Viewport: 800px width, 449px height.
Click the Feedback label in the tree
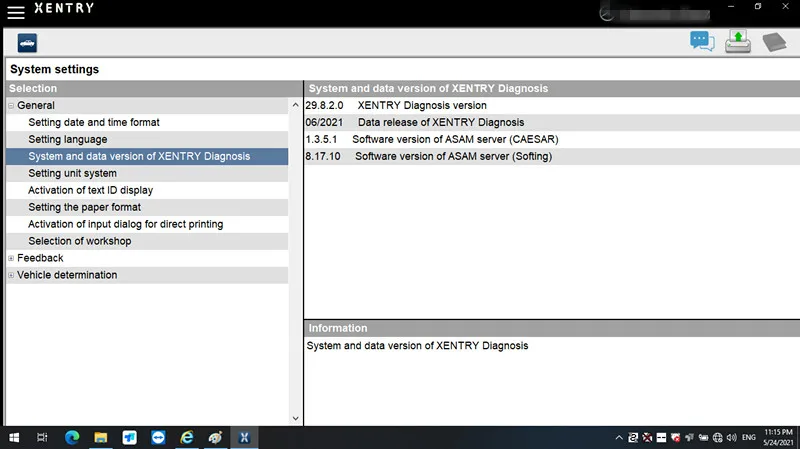(x=40, y=258)
